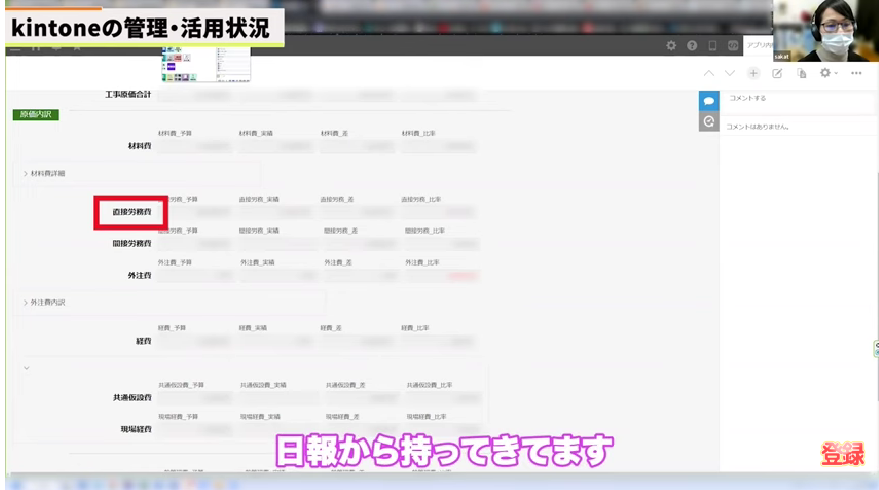Click the 間接労務費_比率 field value
Viewport: 879px width, 490px height.
[x=442, y=244]
